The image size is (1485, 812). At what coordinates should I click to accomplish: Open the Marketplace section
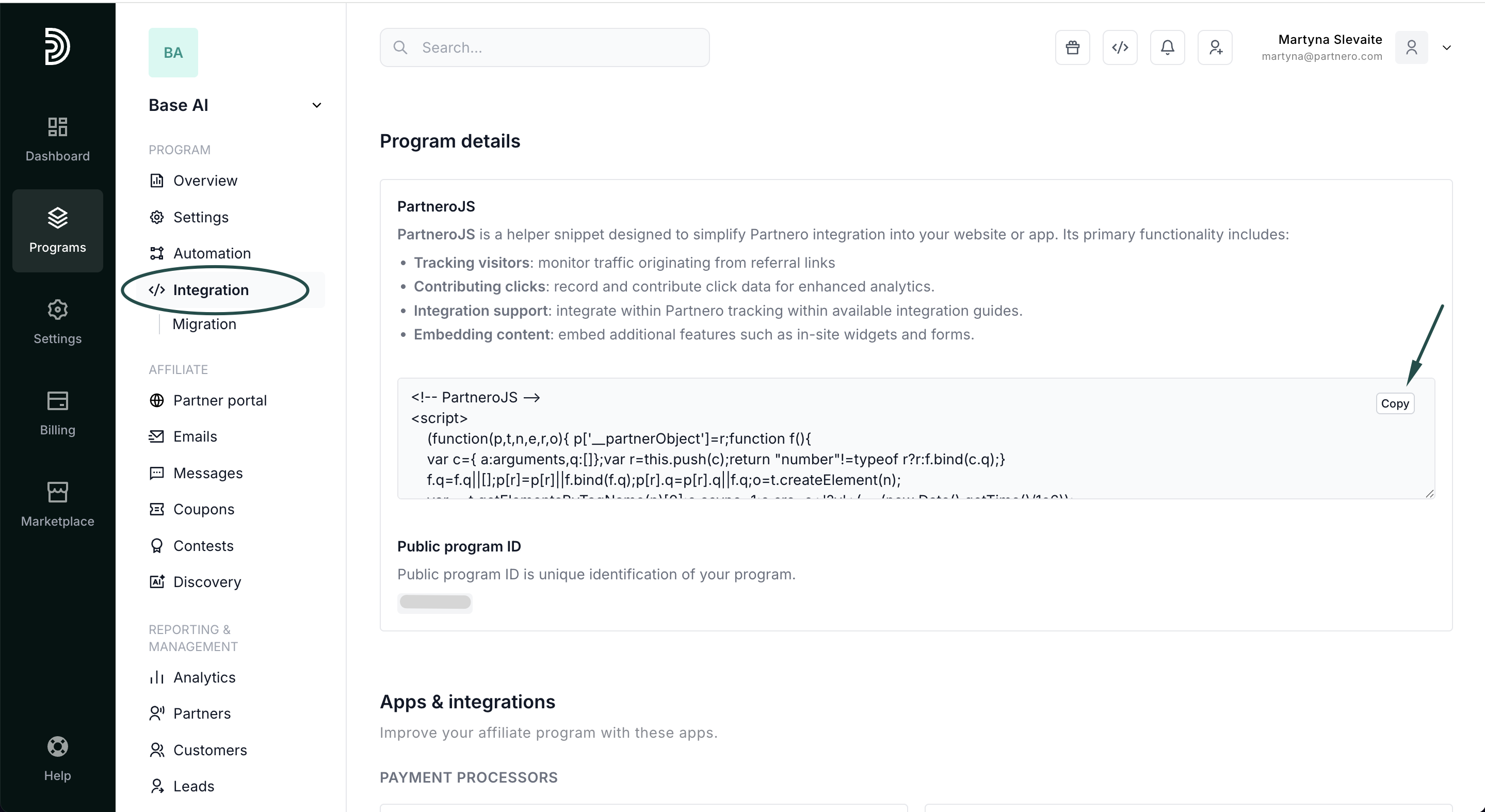(57, 504)
